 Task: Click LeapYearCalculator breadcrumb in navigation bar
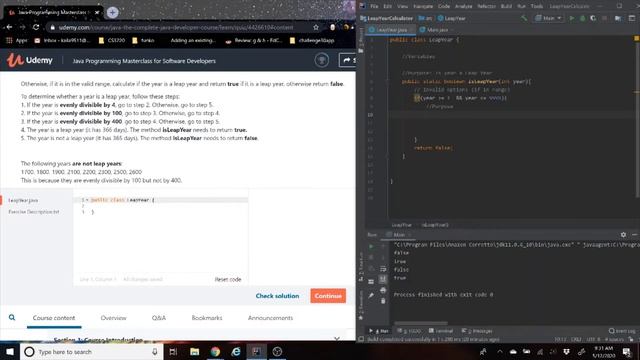click(x=386, y=18)
